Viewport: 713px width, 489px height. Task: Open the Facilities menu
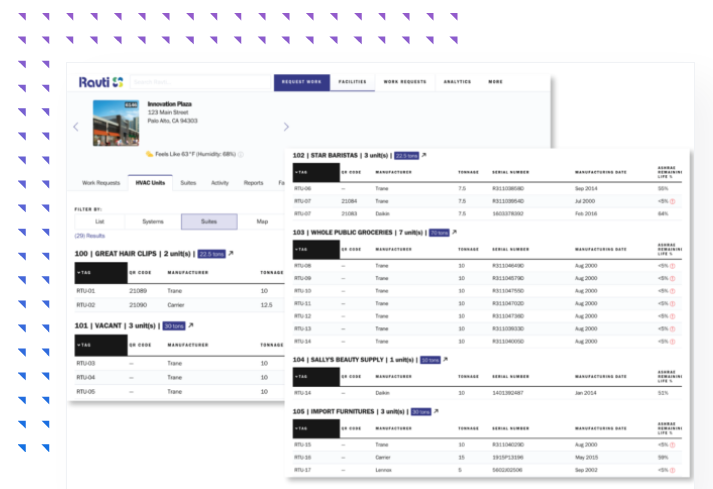pos(352,82)
